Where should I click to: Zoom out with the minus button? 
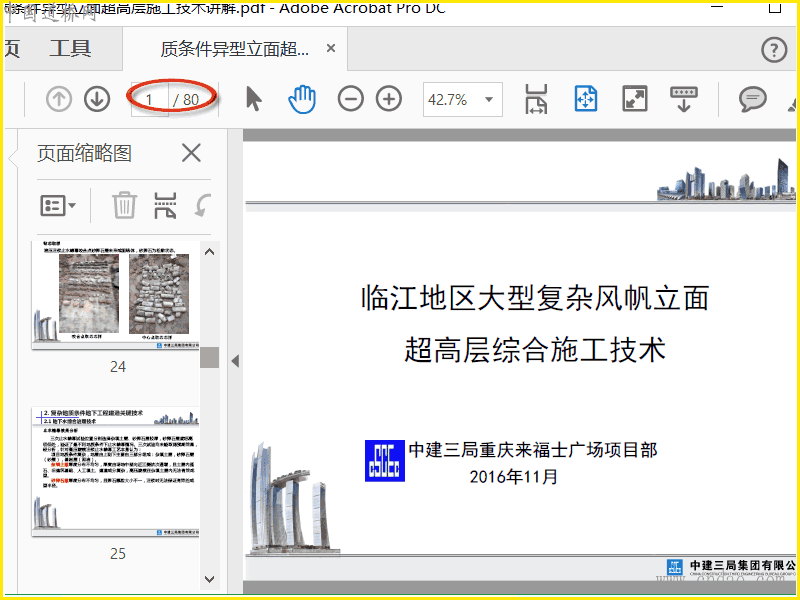[x=351, y=99]
